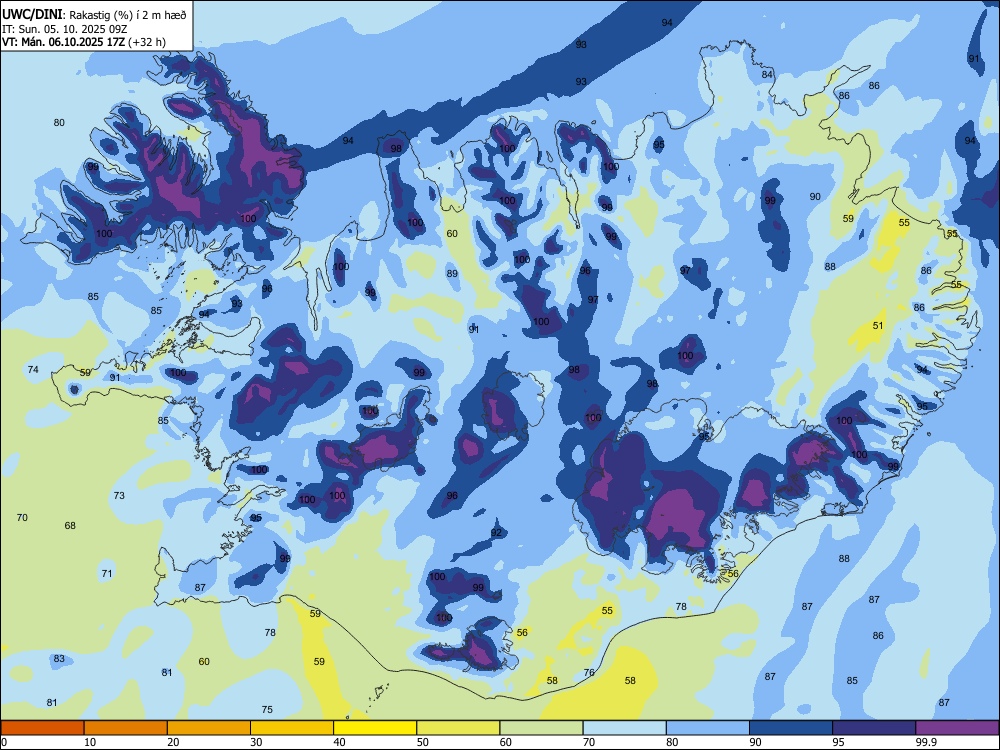
Task: Click 'Rakastig (%) í 2 m hæð' label
Action: point(128,15)
